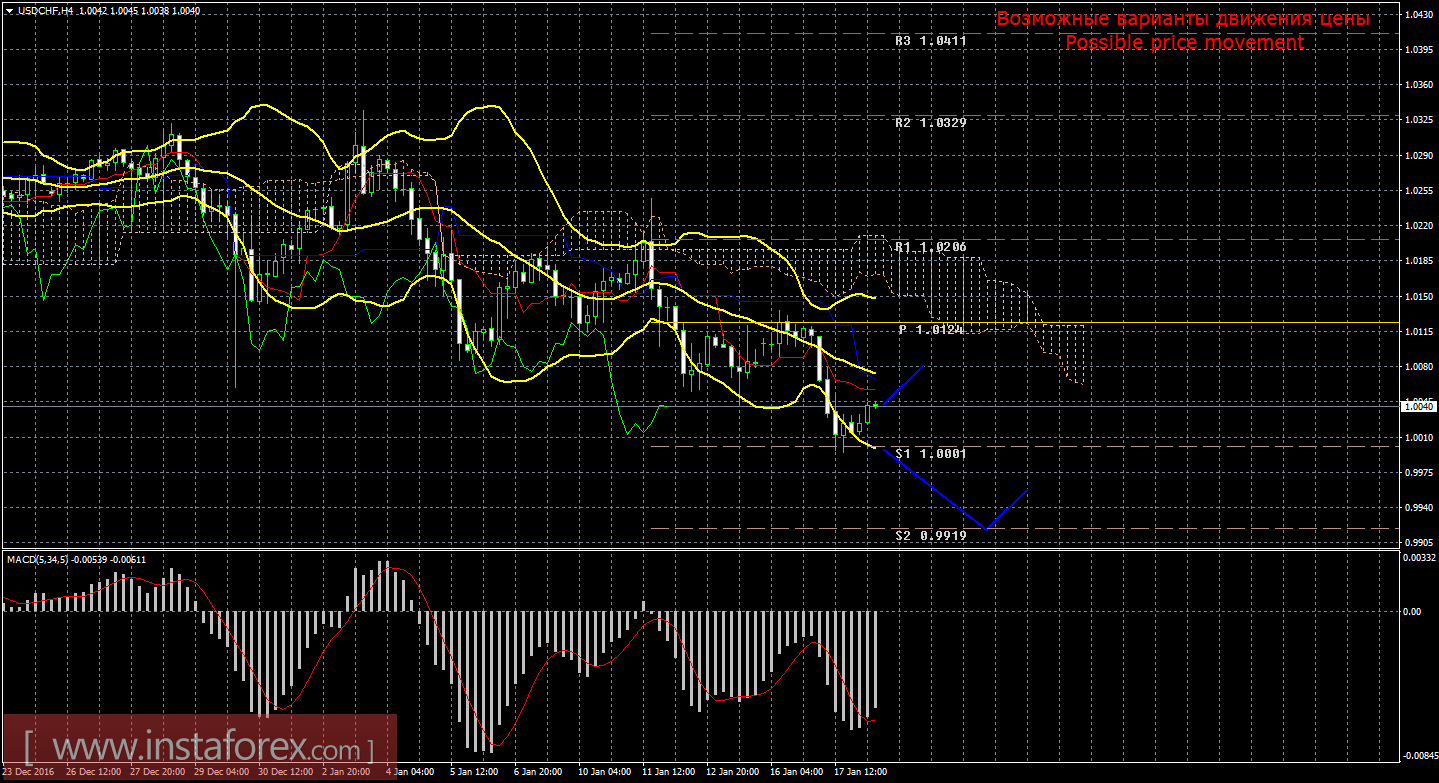Click the triangle arrow beside USDCHF,H4

click(x=9, y=10)
